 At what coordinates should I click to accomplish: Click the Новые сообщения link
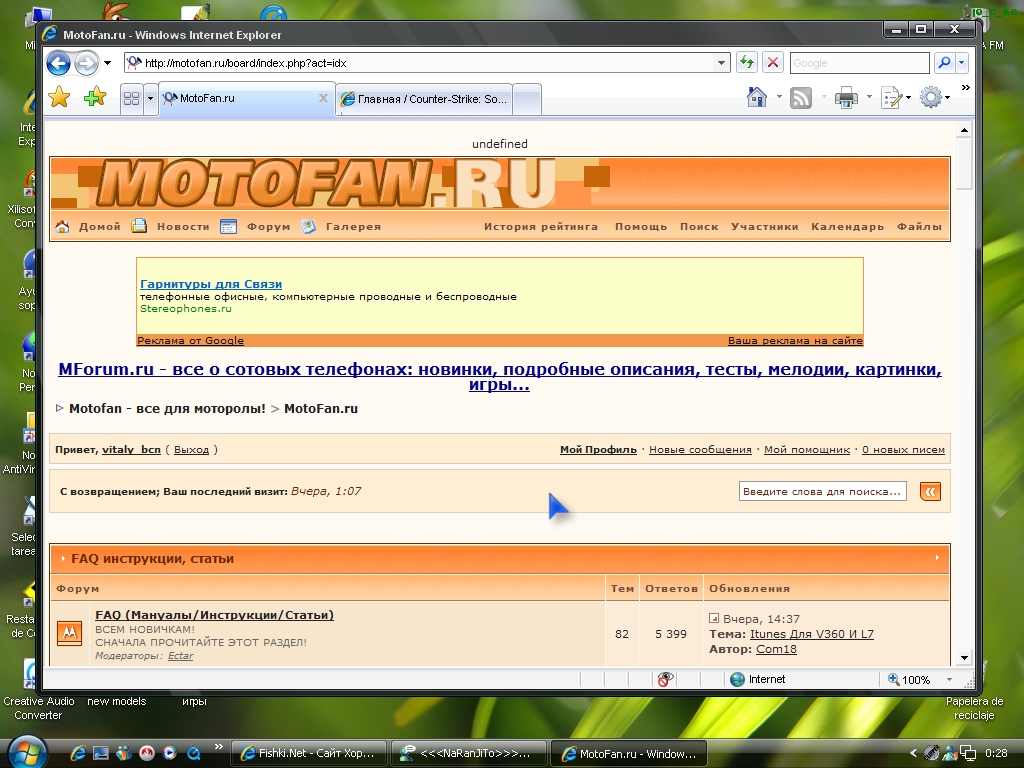point(700,449)
